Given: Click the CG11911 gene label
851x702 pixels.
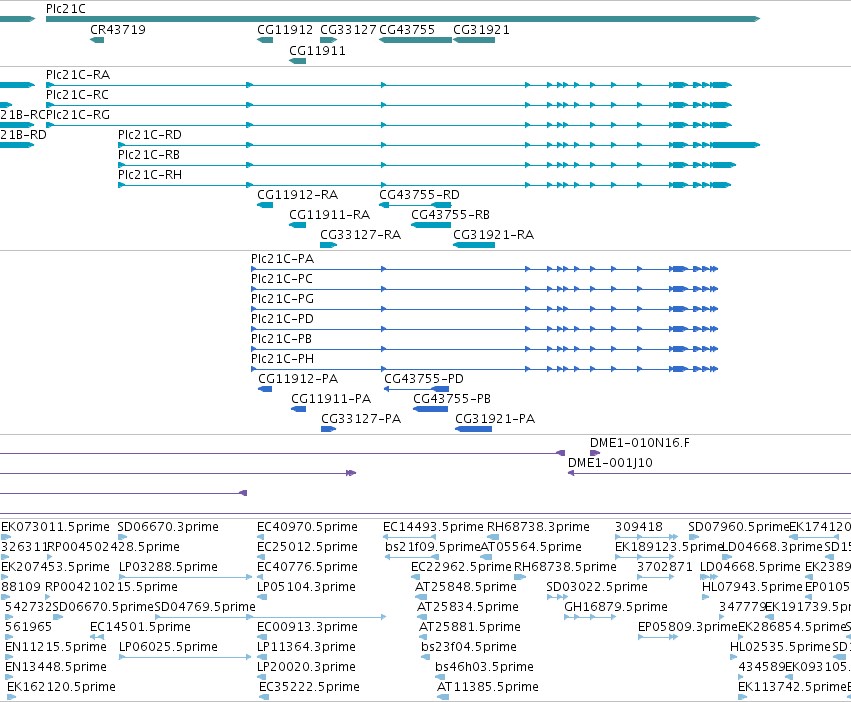Looking at the screenshot, I should (317, 50).
